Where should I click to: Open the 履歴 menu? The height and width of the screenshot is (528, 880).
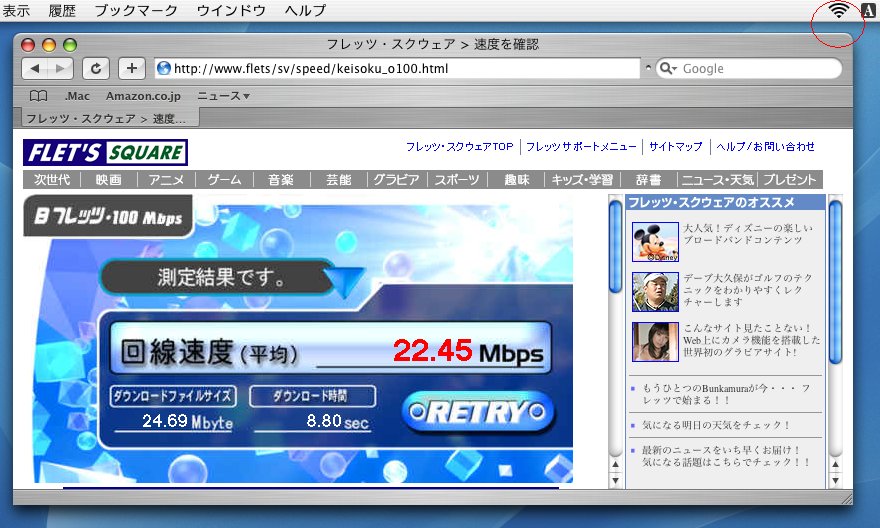click(x=62, y=10)
